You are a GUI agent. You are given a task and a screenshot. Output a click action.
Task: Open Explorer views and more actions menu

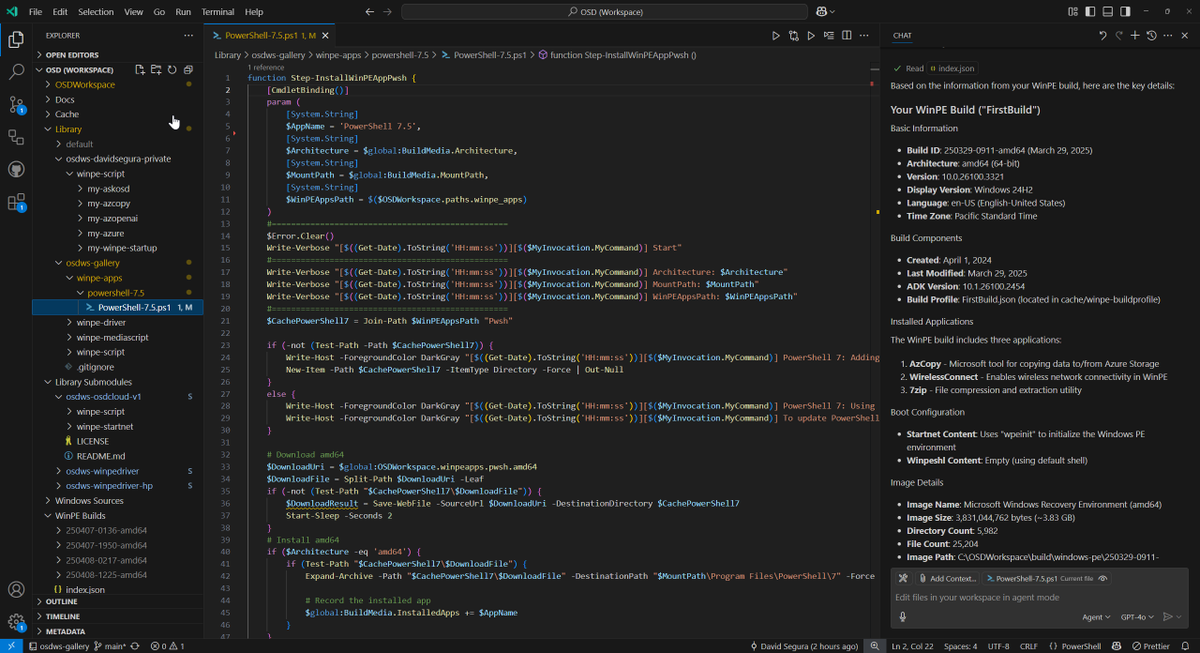click(188, 35)
